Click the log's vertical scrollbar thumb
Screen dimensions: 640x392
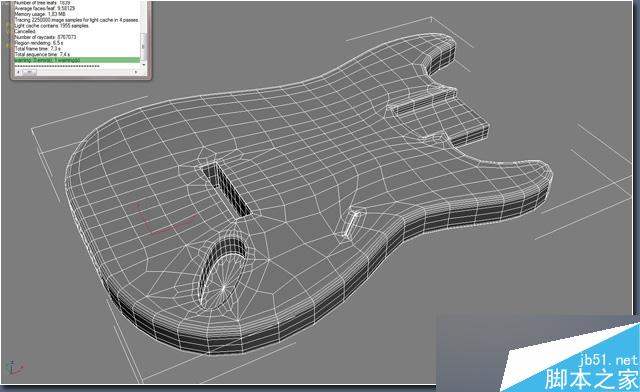(x=143, y=47)
